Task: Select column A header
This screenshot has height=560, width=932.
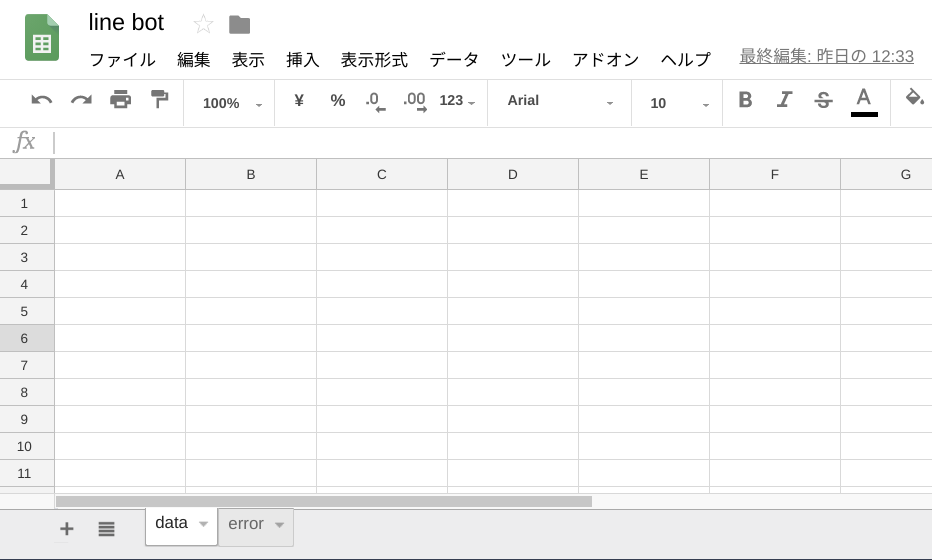Action: coord(120,174)
